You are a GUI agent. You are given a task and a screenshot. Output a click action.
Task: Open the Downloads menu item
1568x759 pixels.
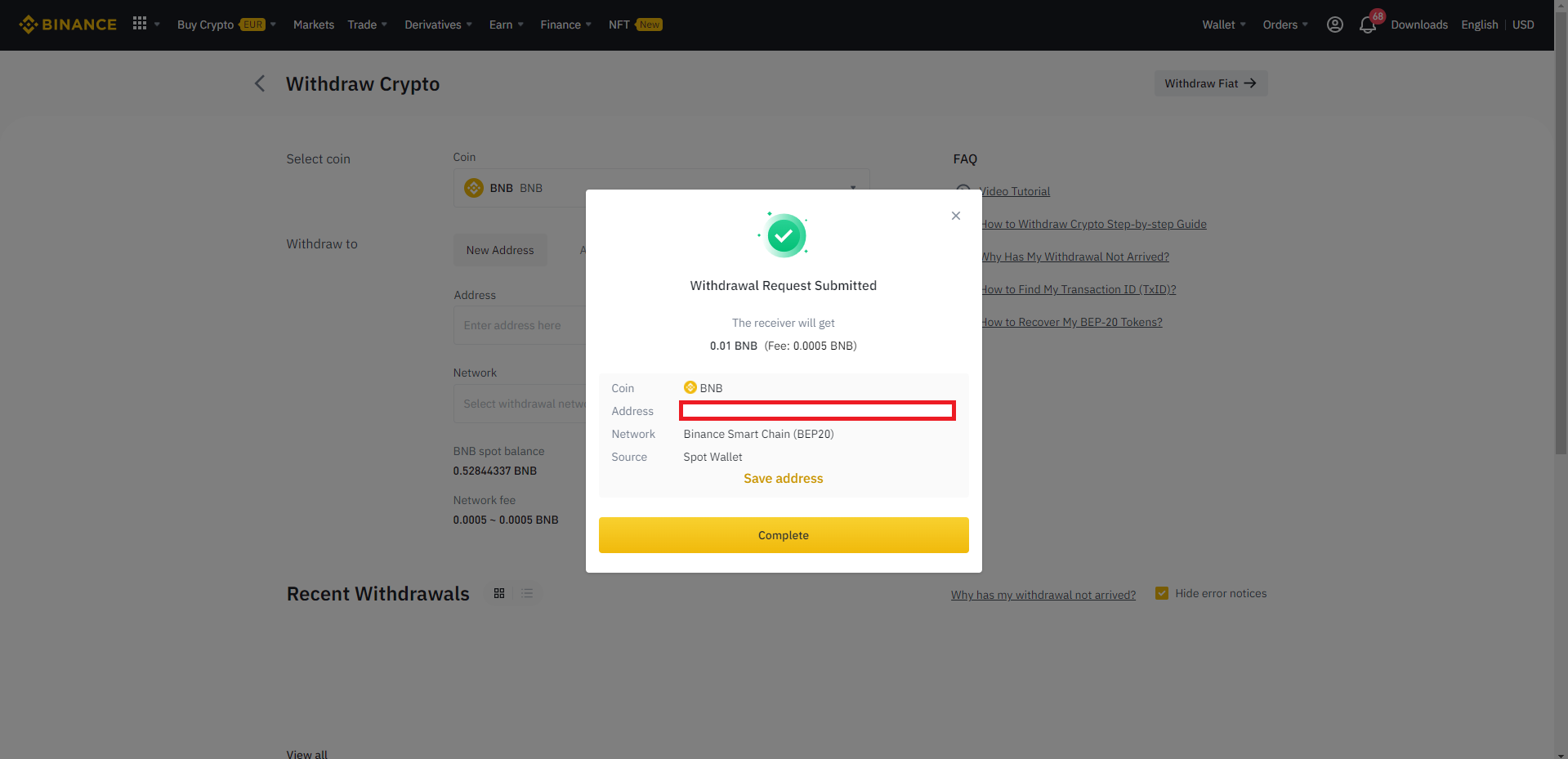pyautogui.click(x=1419, y=25)
